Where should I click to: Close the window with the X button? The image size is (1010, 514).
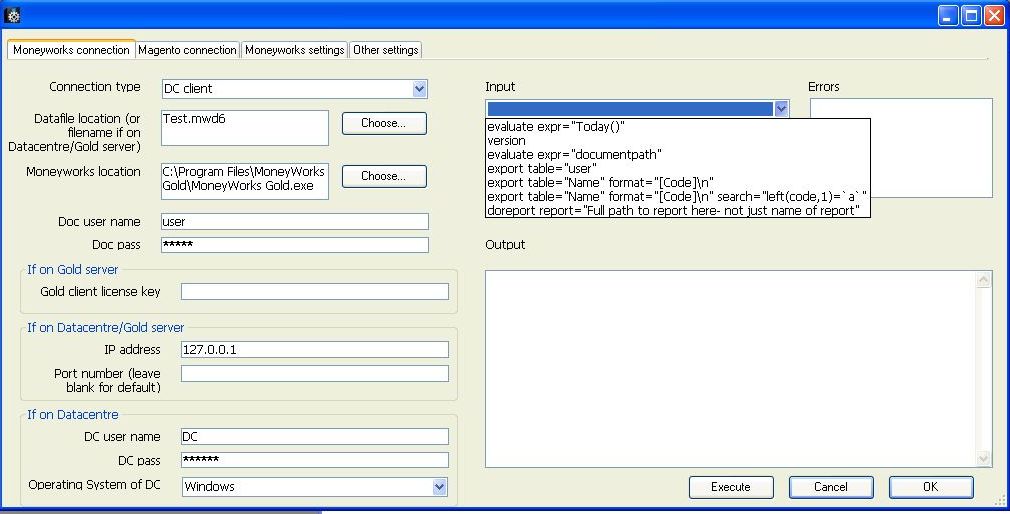(994, 15)
